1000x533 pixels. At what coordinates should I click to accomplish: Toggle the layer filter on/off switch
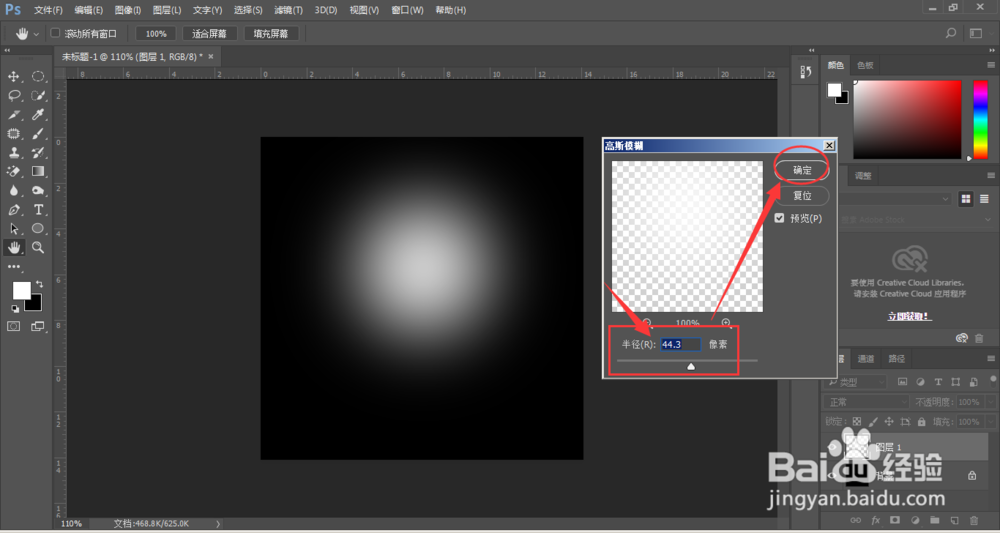(x=993, y=381)
